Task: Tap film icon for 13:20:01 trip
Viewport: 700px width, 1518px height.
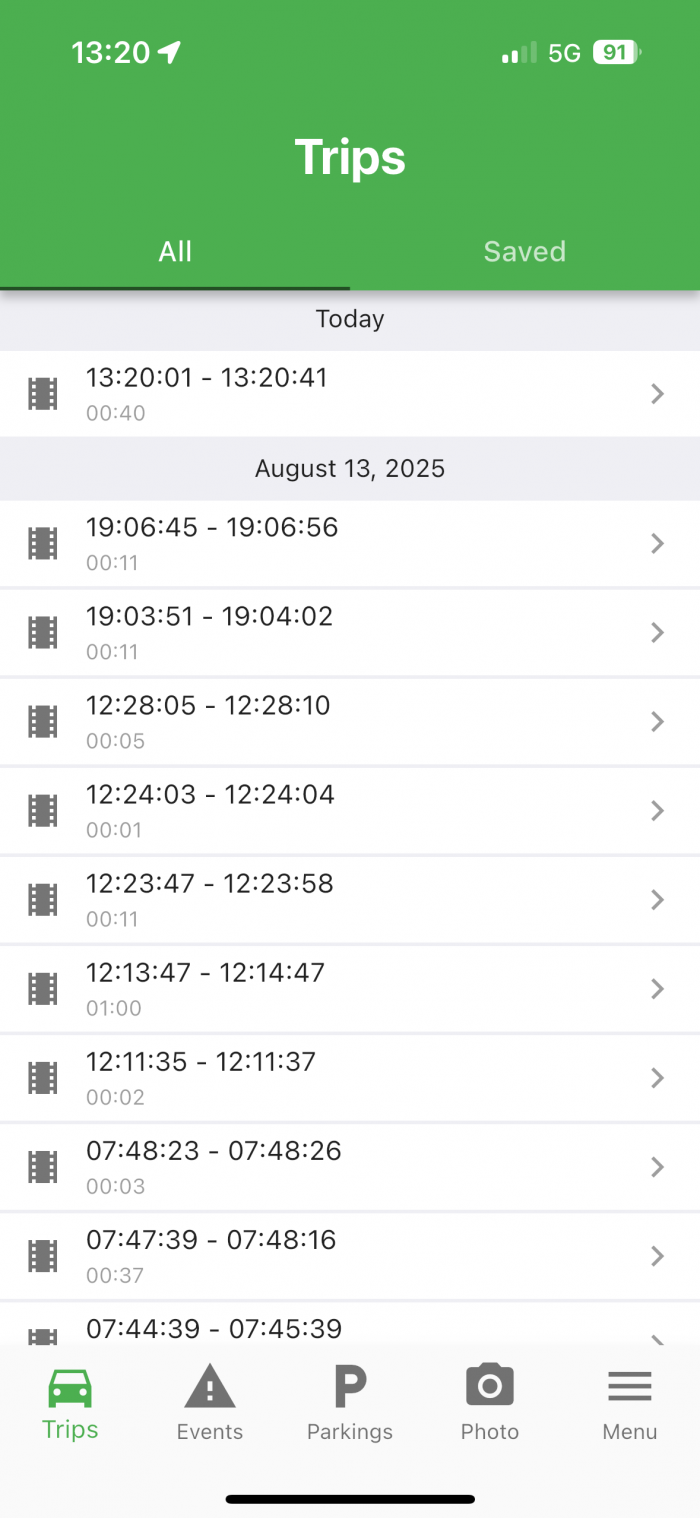Action: point(42,394)
